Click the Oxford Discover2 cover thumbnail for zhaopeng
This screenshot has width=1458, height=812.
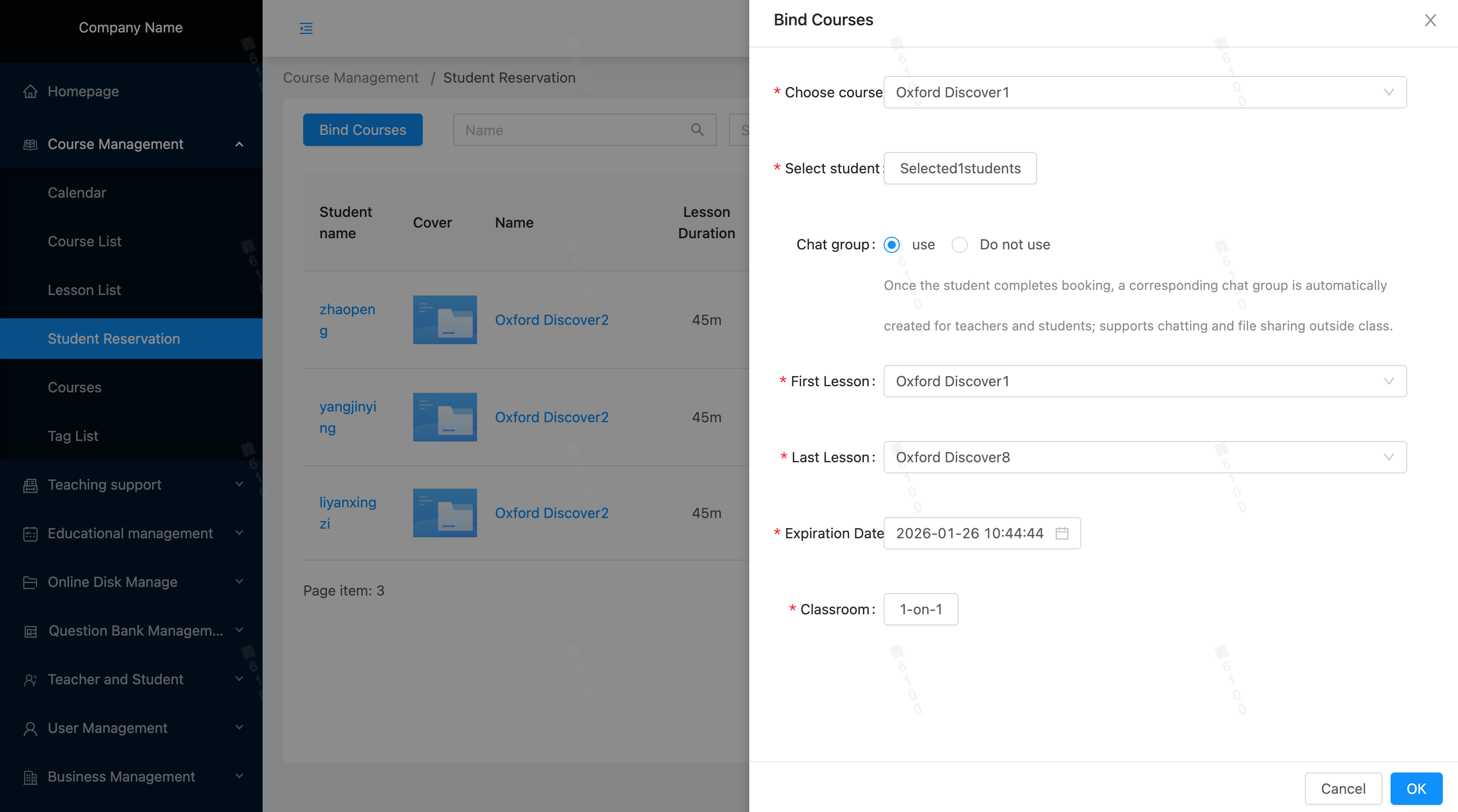point(444,320)
